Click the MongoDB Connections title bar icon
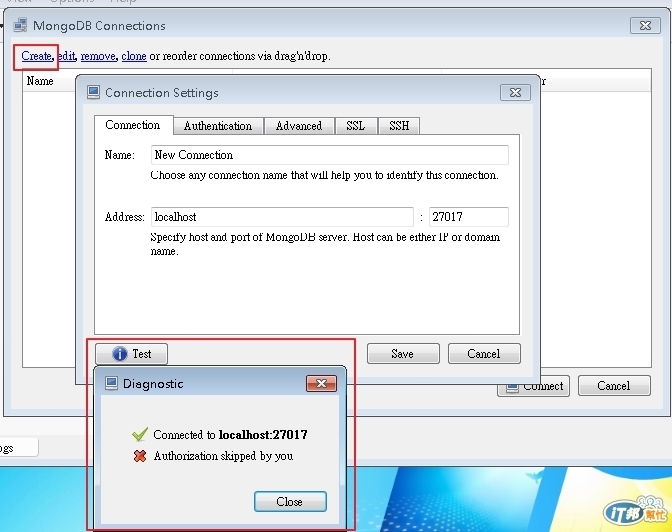This screenshot has width=672, height=532. pos(20,26)
